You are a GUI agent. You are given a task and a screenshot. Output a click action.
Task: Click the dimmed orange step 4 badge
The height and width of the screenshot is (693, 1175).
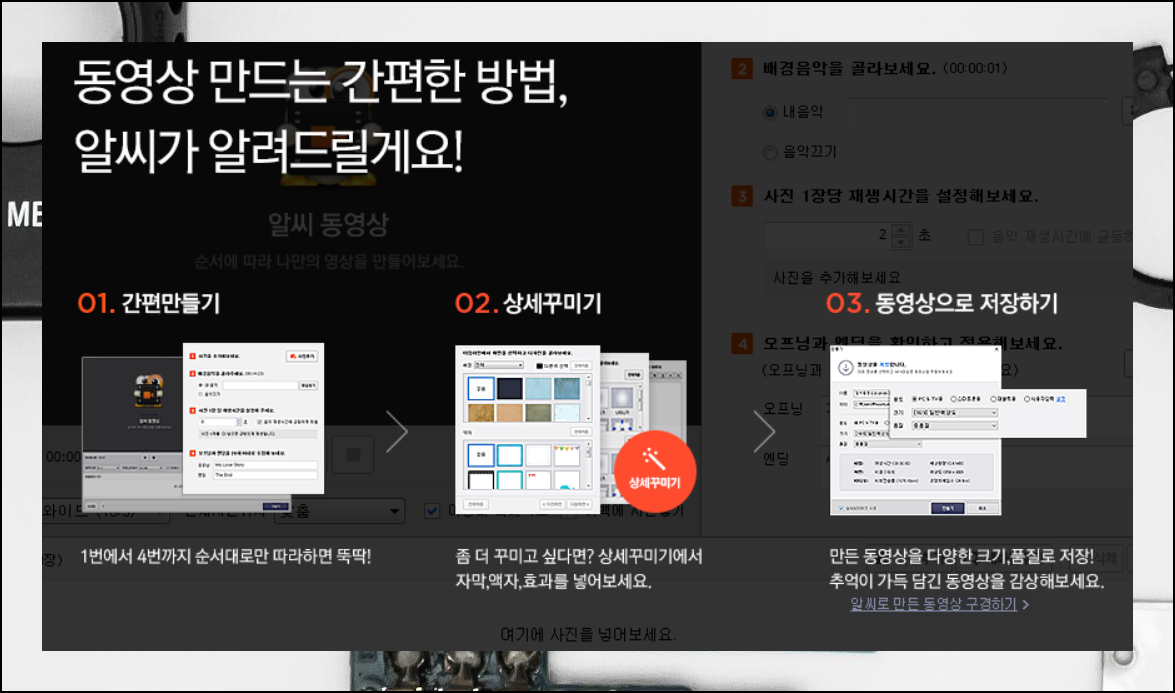(x=742, y=344)
